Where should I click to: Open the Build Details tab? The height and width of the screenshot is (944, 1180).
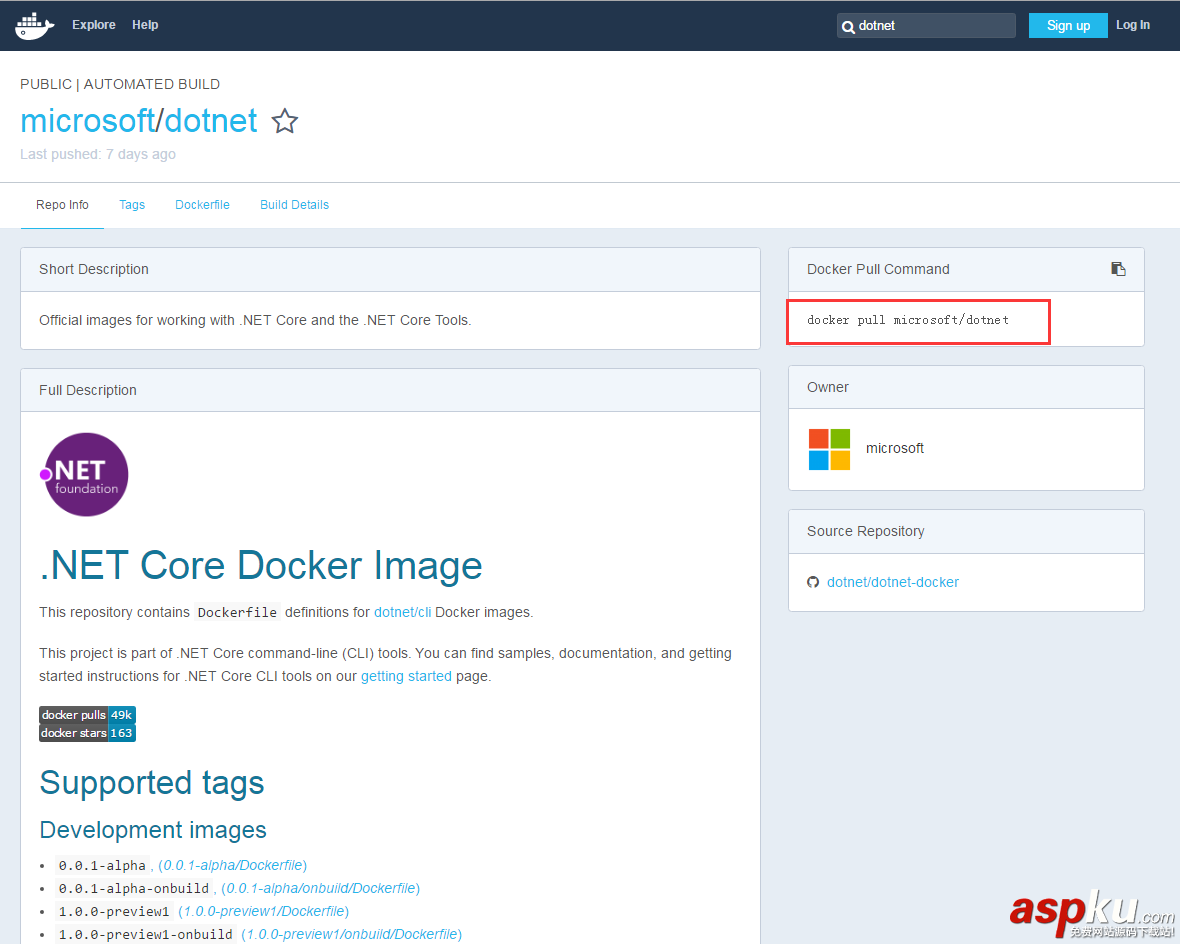[x=294, y=205]
